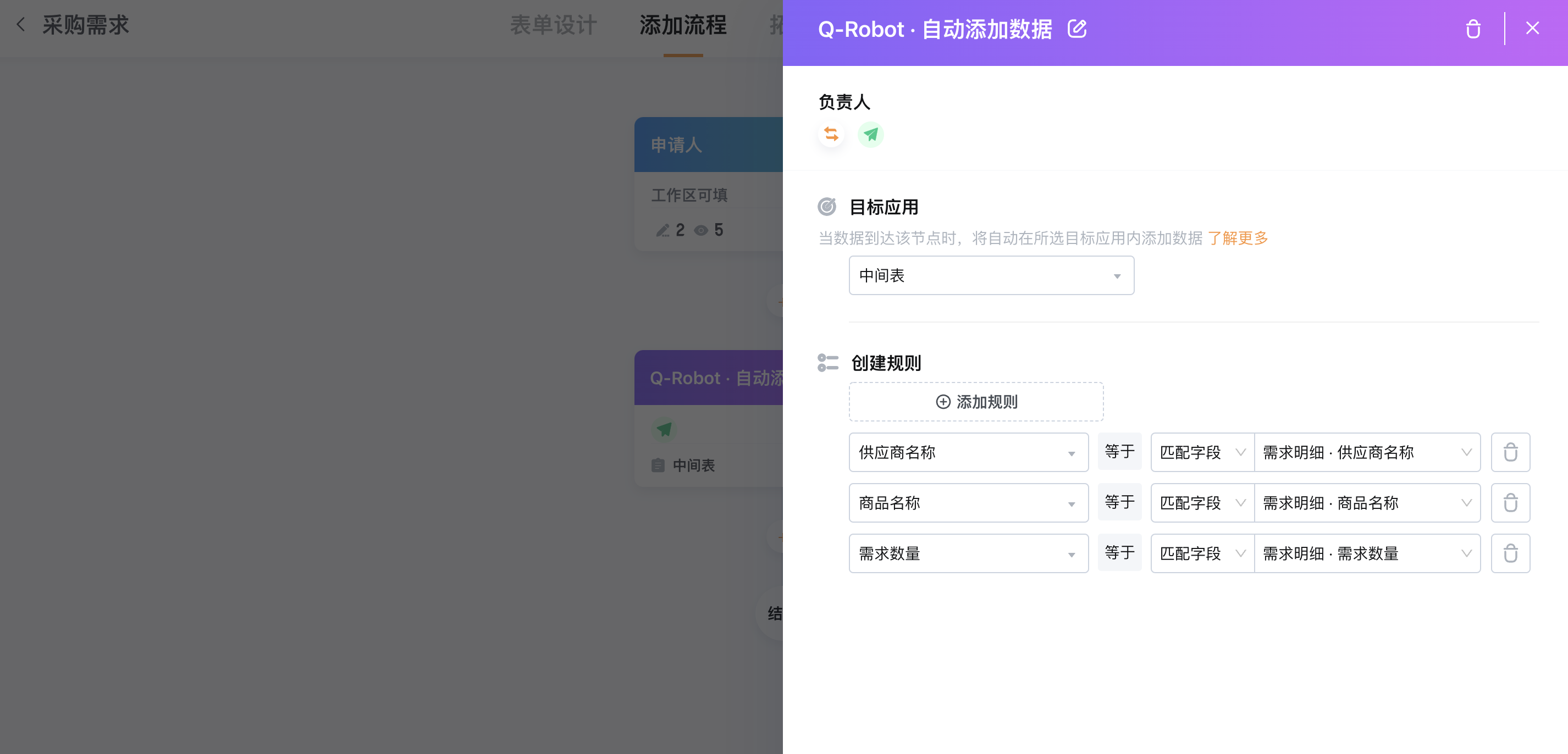
Task: Click the edit title pencil icon
Action: 1077,29
